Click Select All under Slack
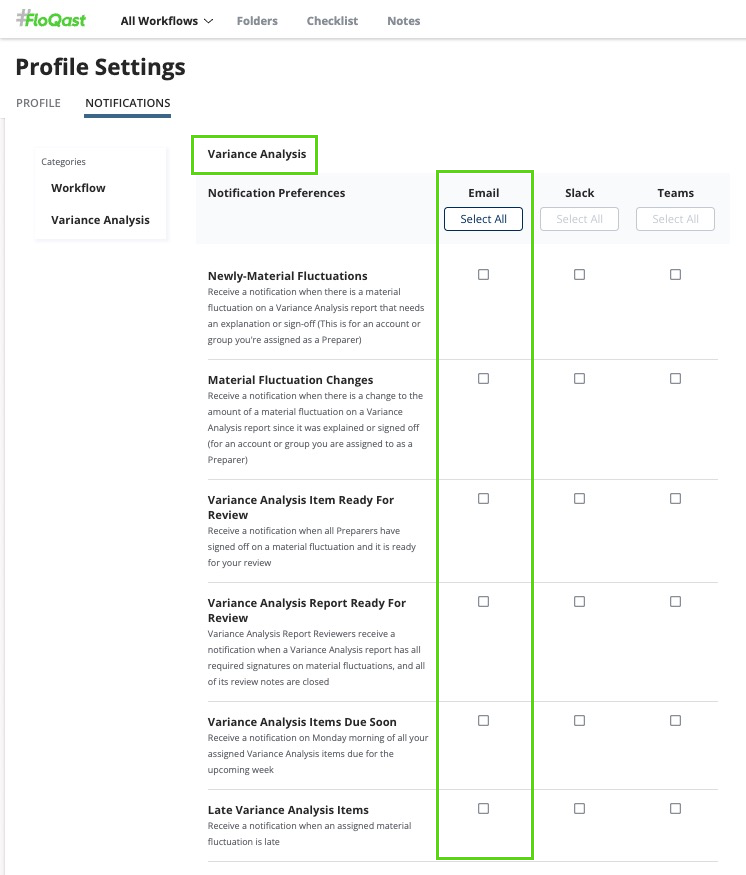746x875 pixels. 579,219
